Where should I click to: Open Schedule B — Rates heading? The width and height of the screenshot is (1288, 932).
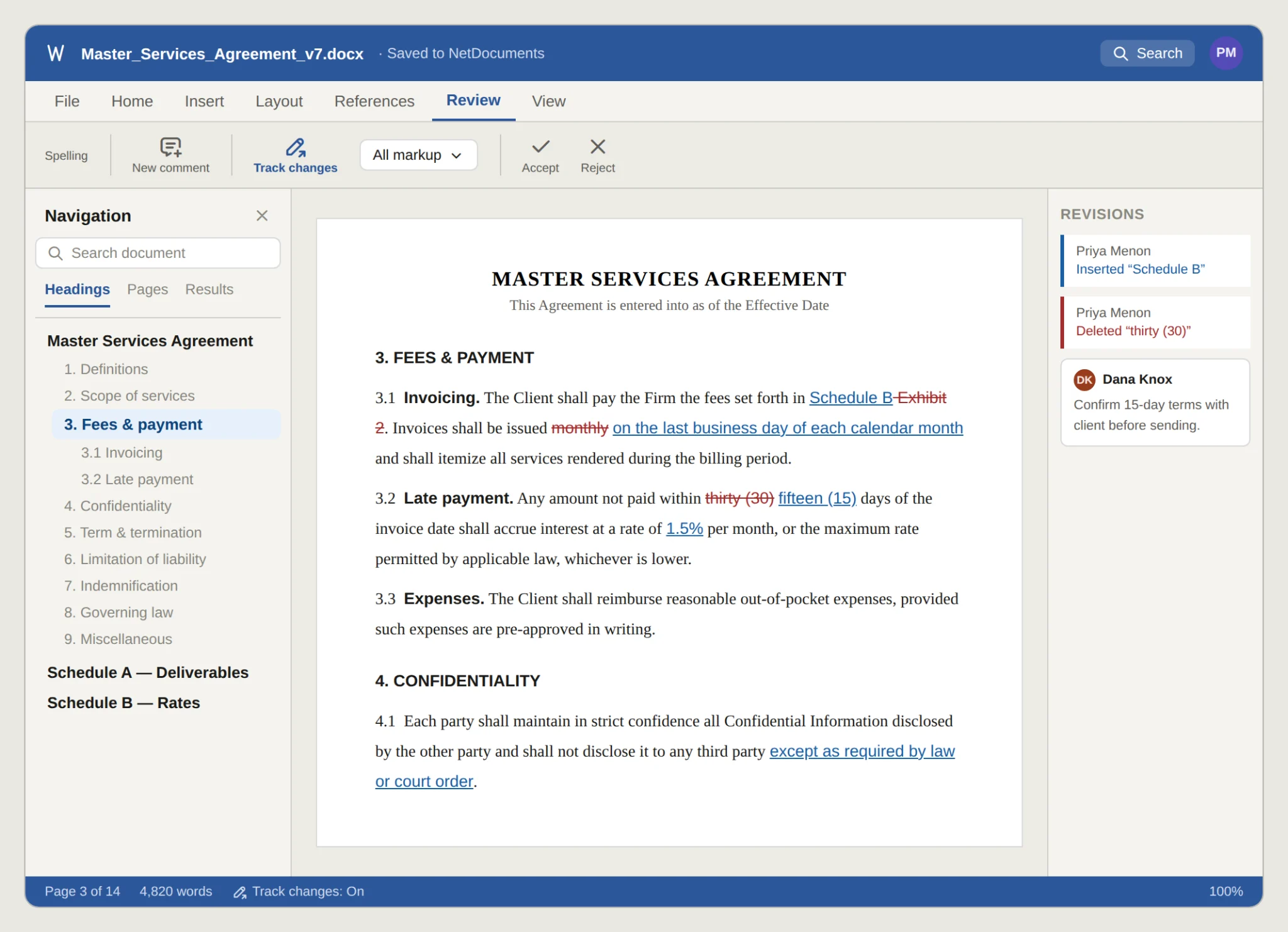123,702
